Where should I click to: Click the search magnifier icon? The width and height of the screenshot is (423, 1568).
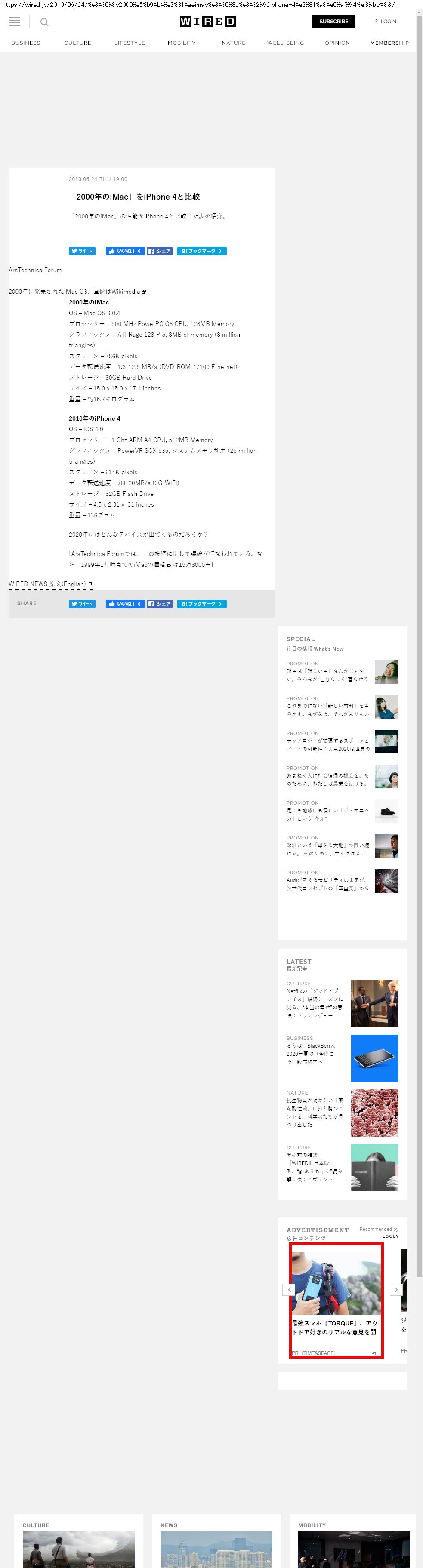tap(44, 22)
